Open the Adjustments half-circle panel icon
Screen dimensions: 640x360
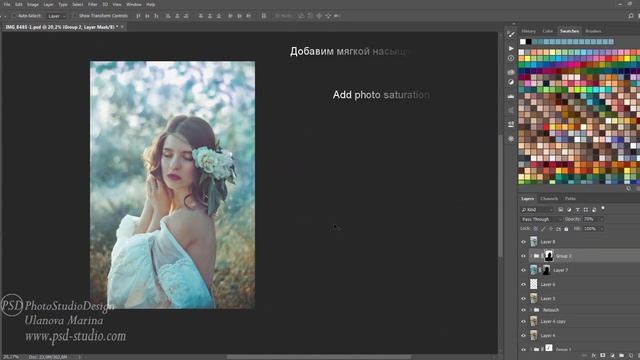click(511, 82)
